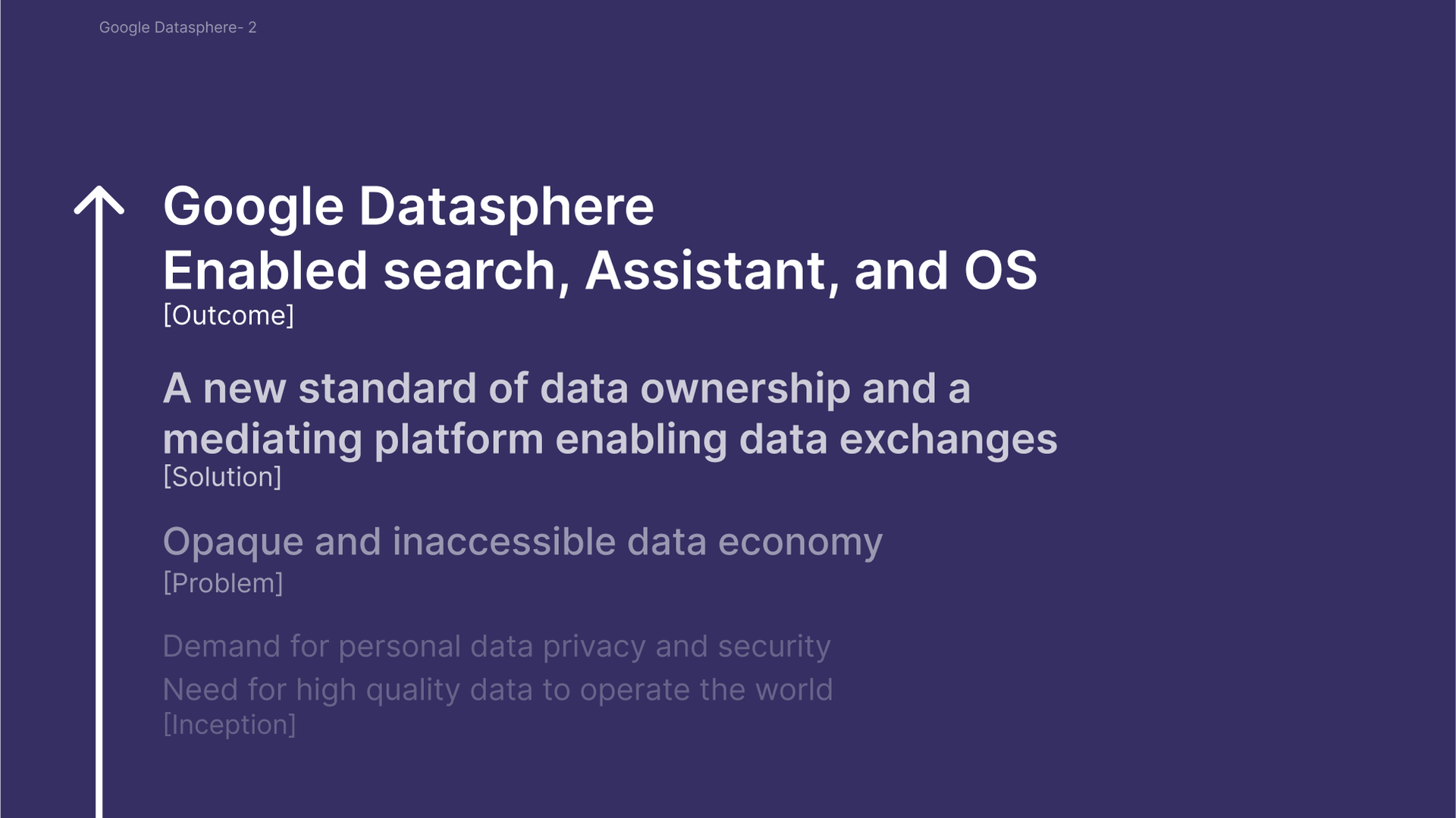Click the upward arrowhead icon
1456x818 pixels.
(99, 200)
